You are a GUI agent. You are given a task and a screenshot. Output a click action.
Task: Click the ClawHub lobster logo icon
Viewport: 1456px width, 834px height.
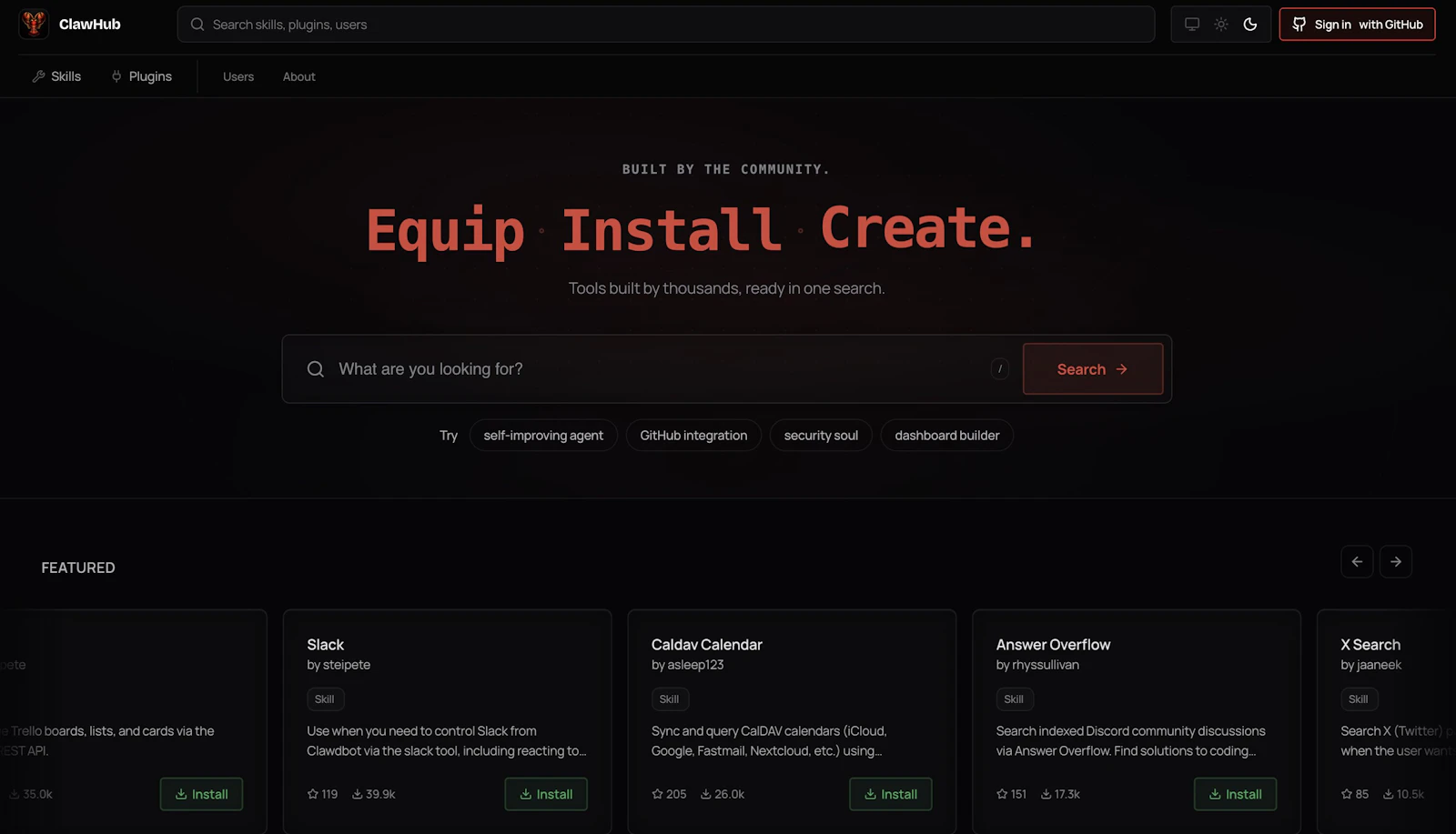[x=34, y=24]
